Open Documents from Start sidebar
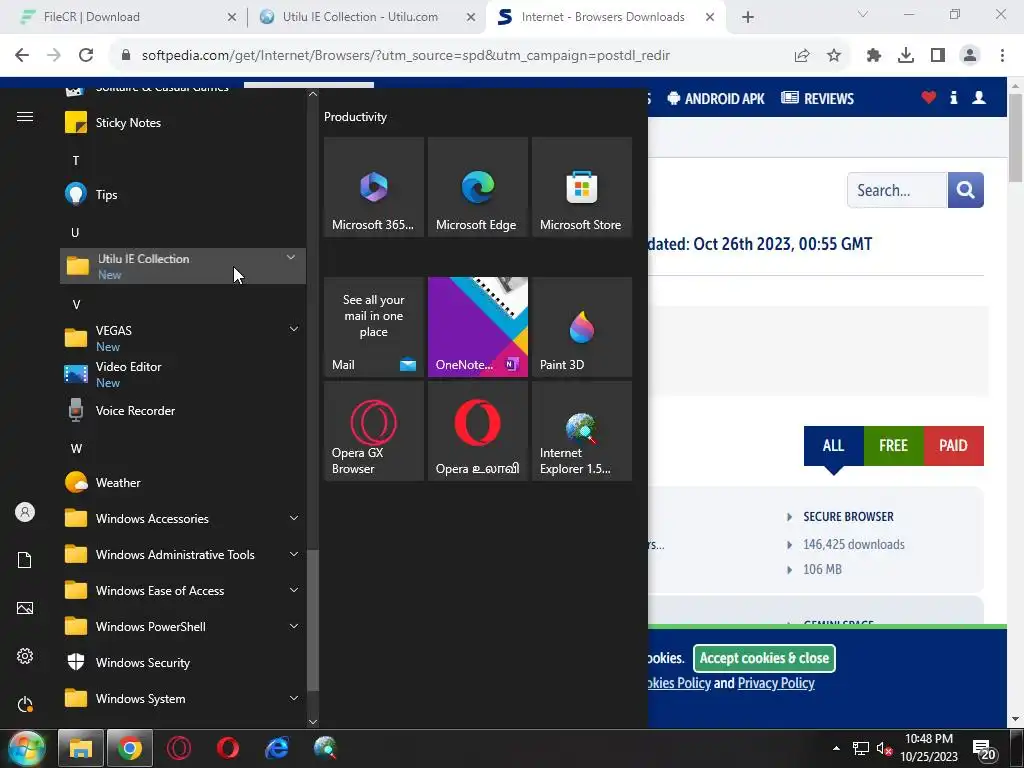Image resolution: width=1024 pixels, height=768 pixels. tap(25, 560)
